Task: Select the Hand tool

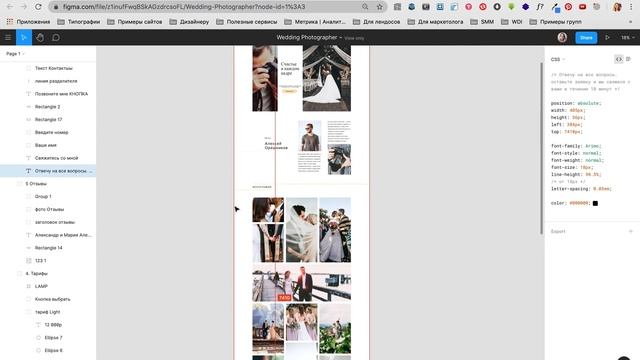Action: coord(40,38)
